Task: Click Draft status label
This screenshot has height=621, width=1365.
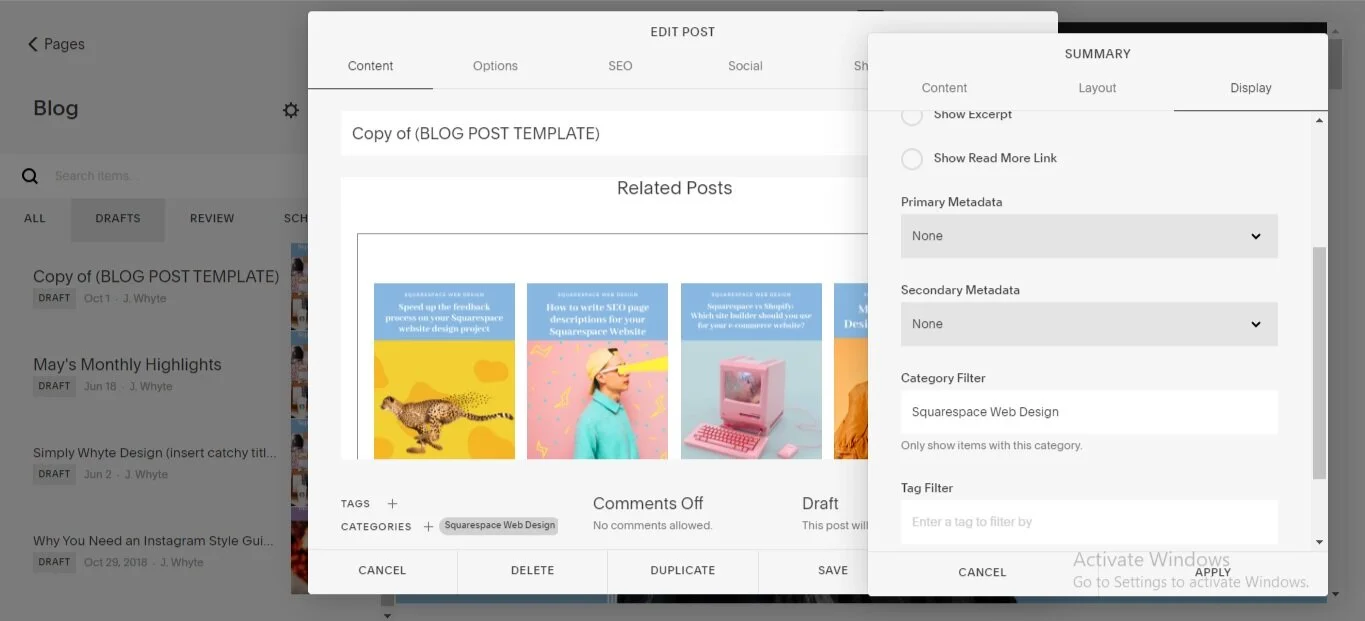Action: click(x=820, y=504)
